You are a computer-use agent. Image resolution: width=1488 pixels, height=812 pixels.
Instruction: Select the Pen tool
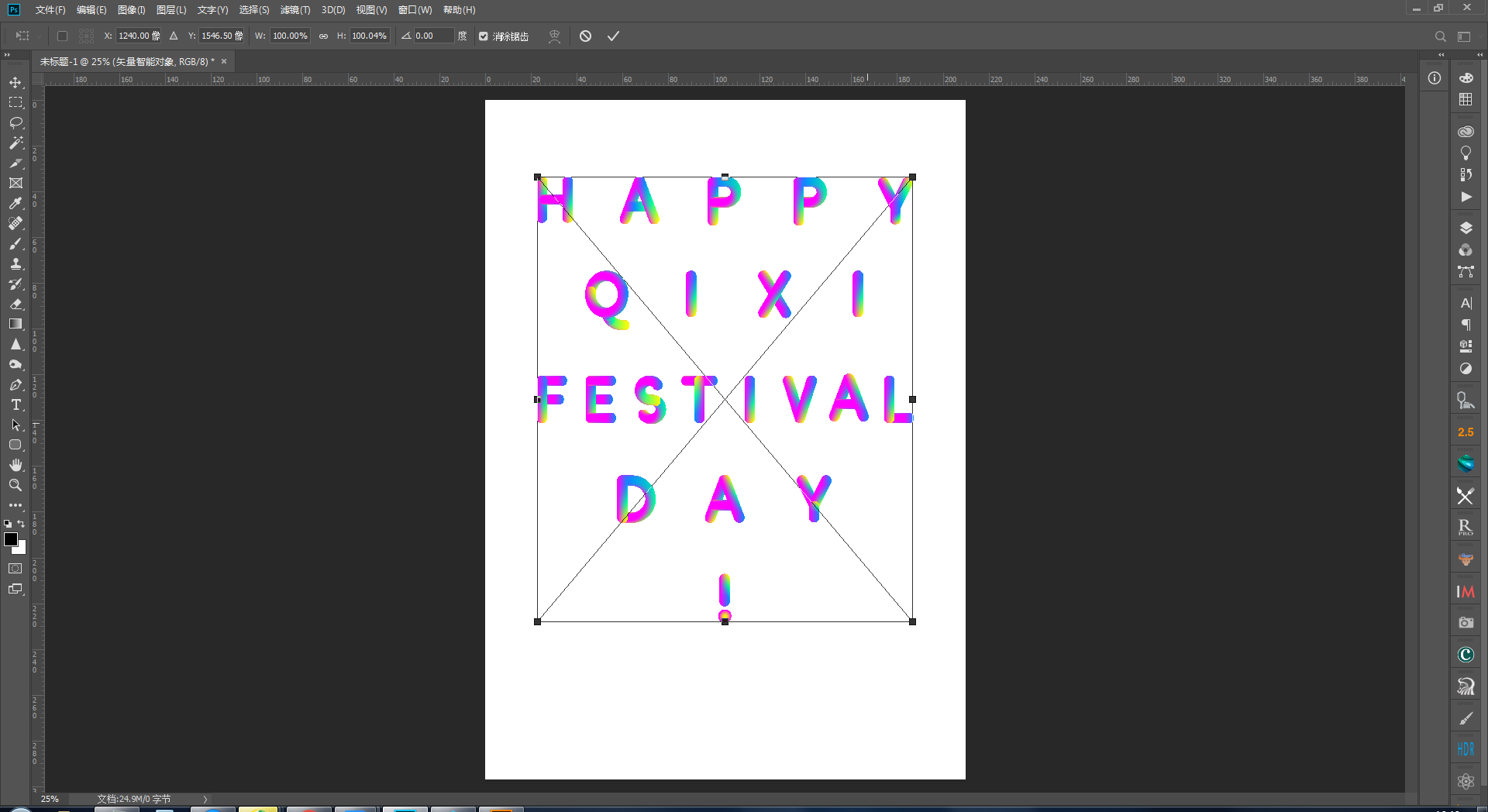pyautogui.click(x=15, y=384)
